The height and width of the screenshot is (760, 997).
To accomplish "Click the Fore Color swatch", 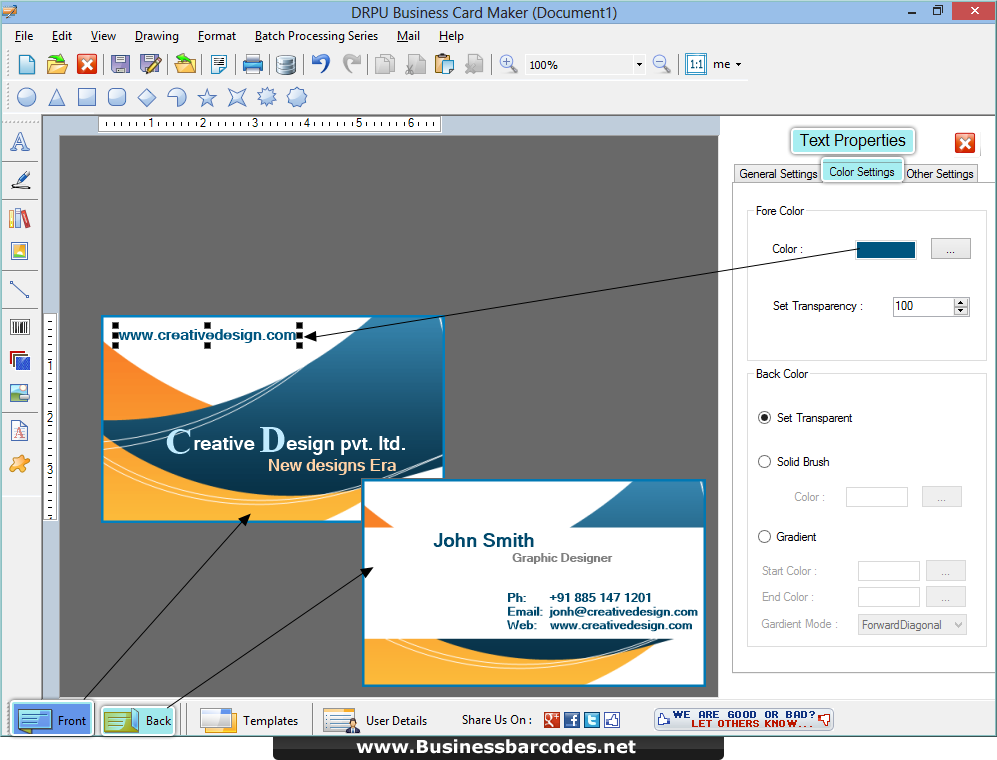I will tap(886, 249).
